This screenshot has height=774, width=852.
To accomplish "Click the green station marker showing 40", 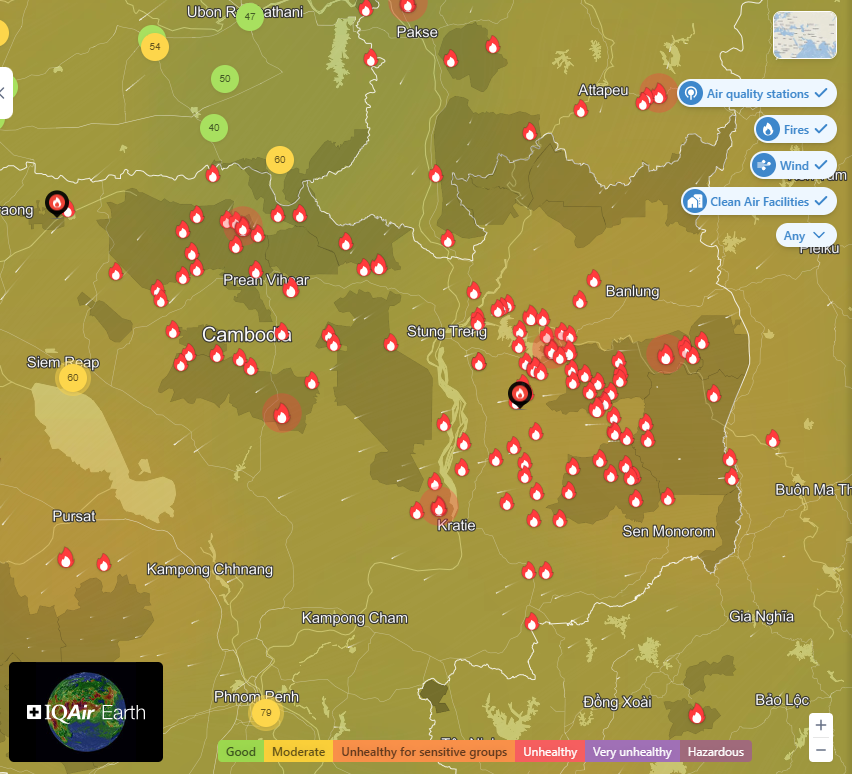I will 214,127.
